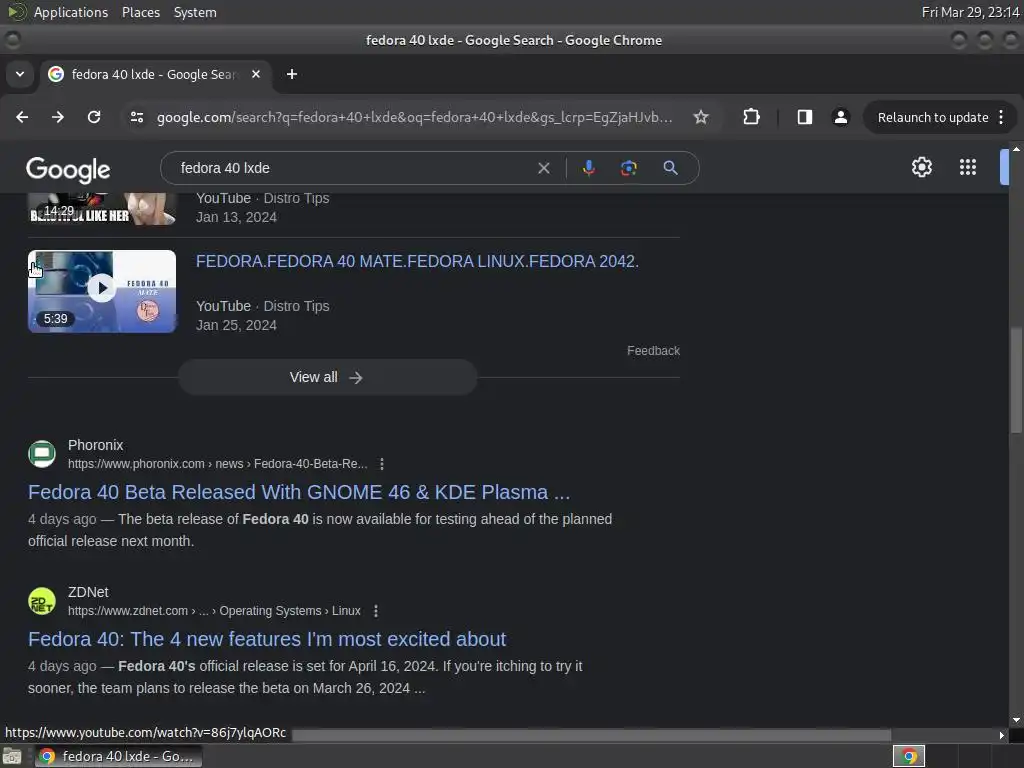Select the fedora 40 lxde tab
Image resolution: width=1024 pixels, height=768 pixels.
point(154,74)
